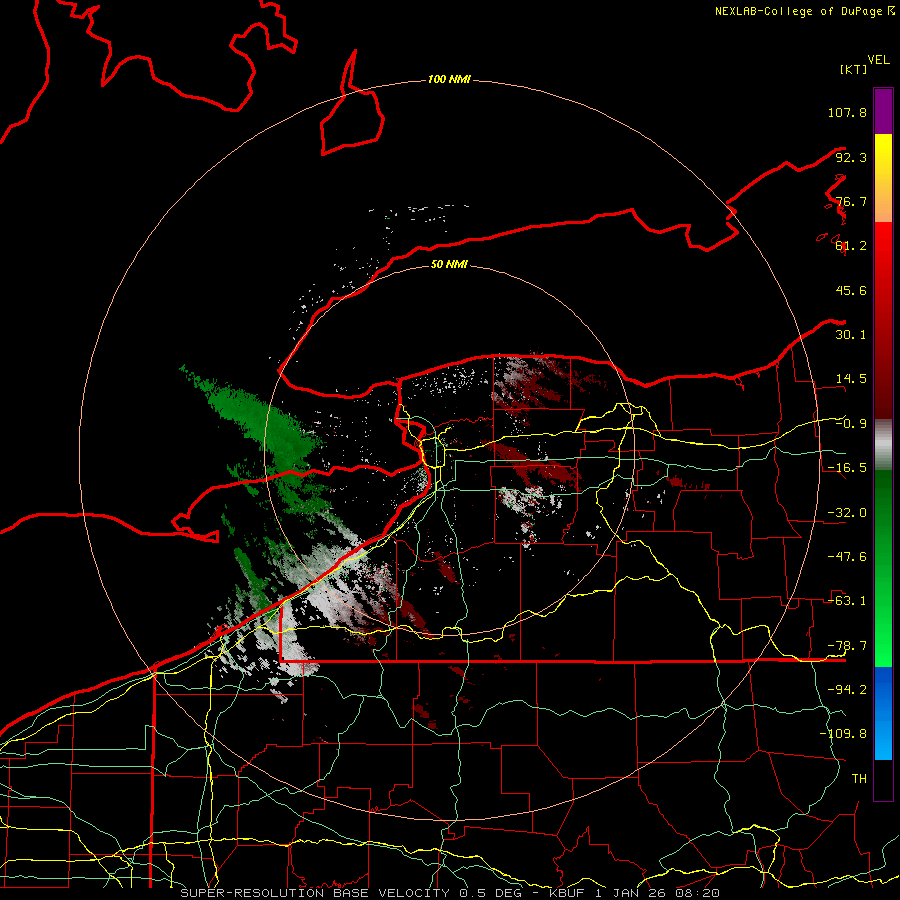Click the 107.8 velocity scale value

(x=847, y=112)
